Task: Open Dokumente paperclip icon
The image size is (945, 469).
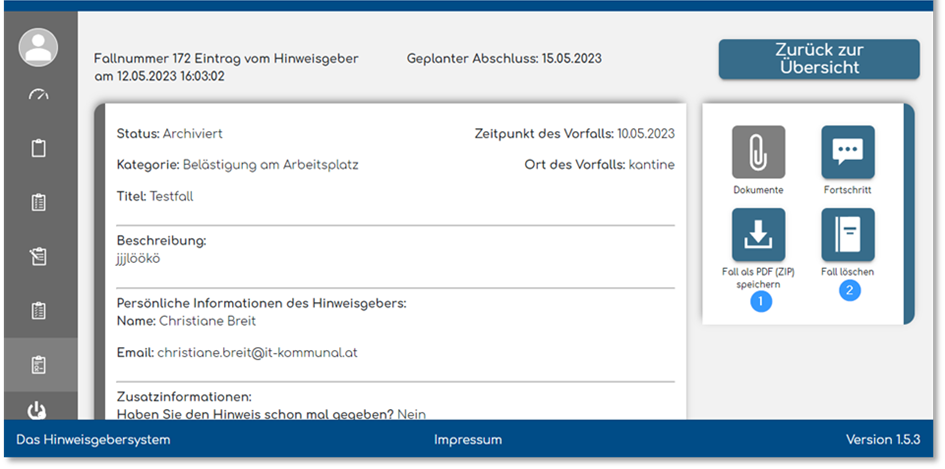Action: coord(758,152)
